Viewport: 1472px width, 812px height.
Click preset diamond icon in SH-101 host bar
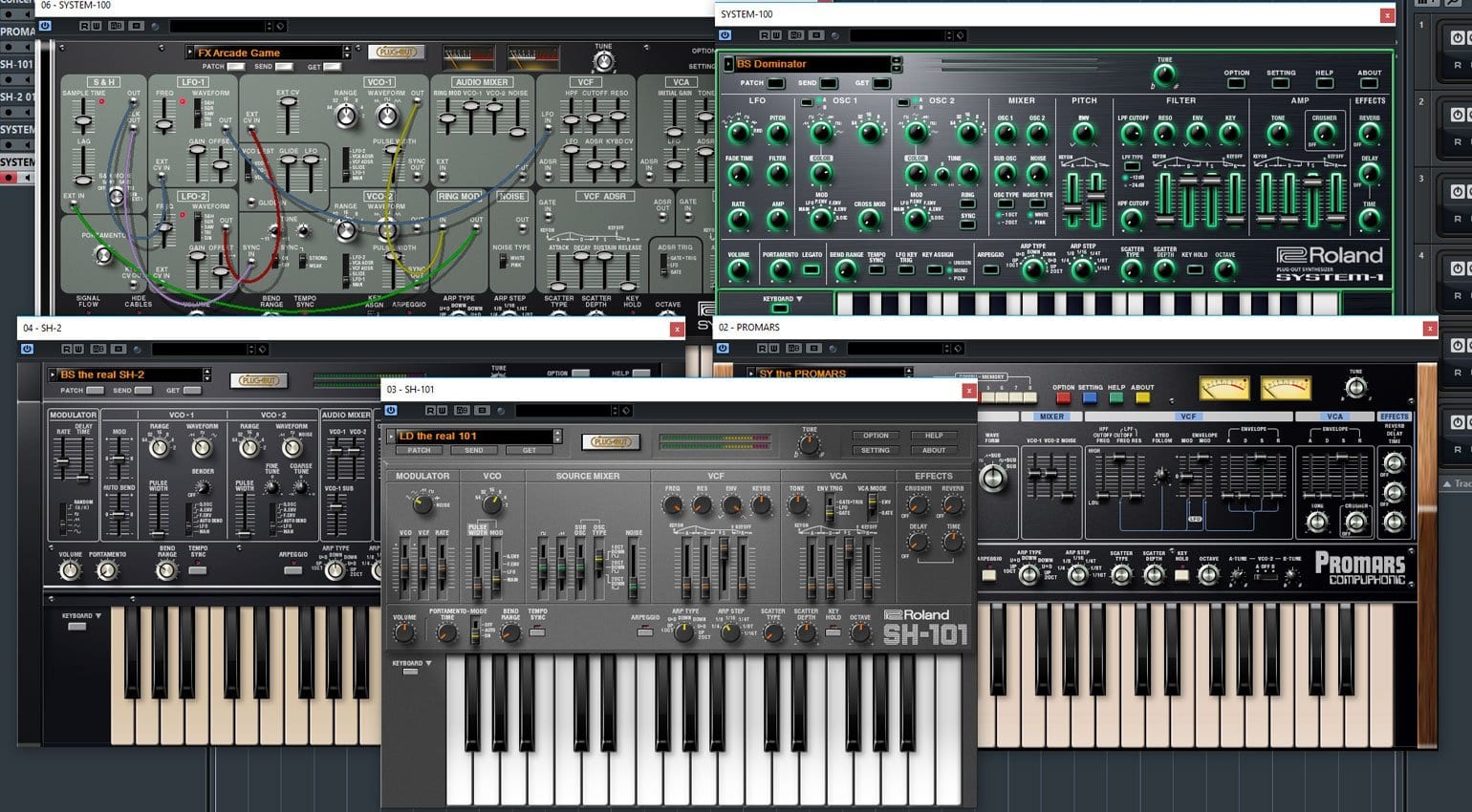(x=626, y=411)
